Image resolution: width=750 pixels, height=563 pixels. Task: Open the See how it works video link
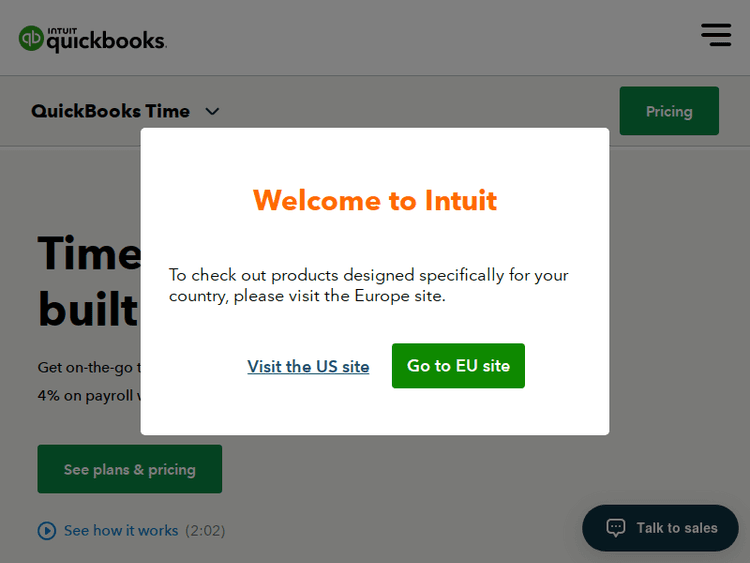point(121,531)
